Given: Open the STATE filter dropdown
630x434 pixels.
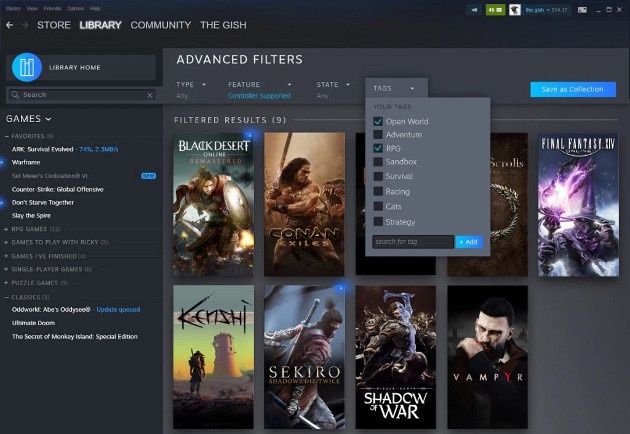Looking at the screenshot, I should pos(333,84).
